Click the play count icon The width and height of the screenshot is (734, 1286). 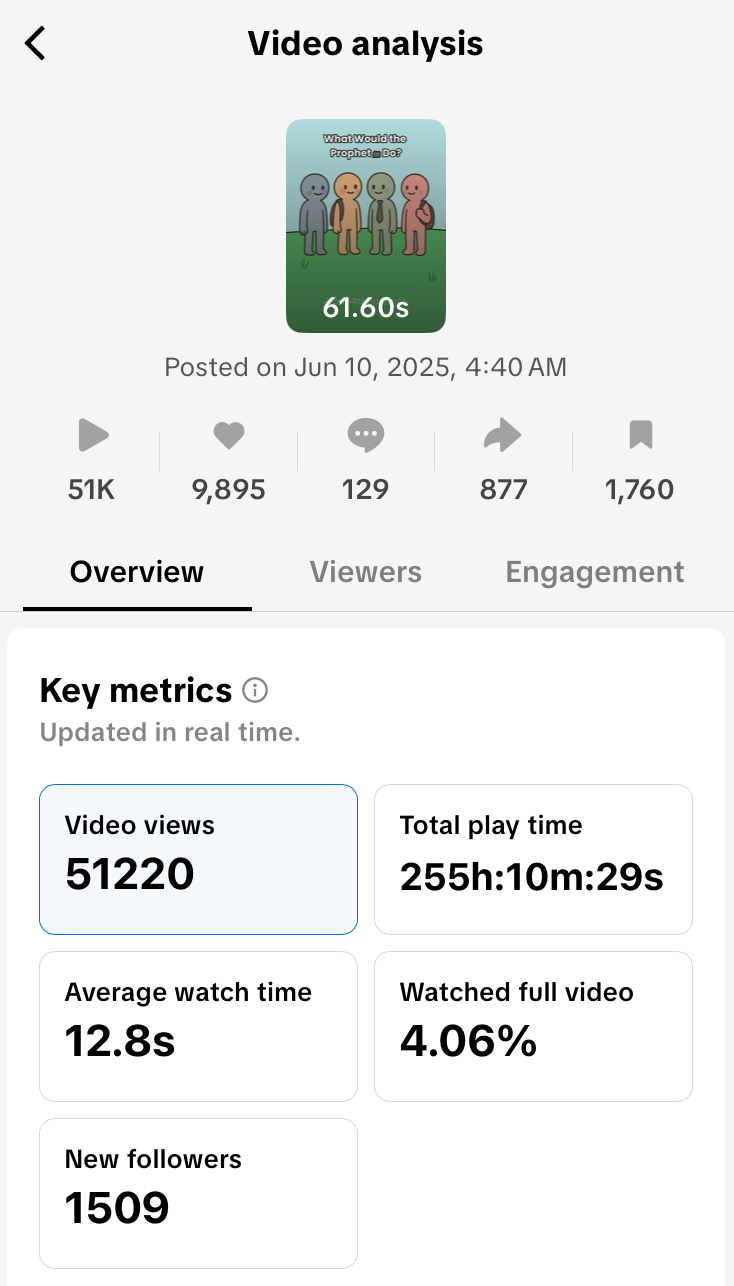click(x=93, y=435)
